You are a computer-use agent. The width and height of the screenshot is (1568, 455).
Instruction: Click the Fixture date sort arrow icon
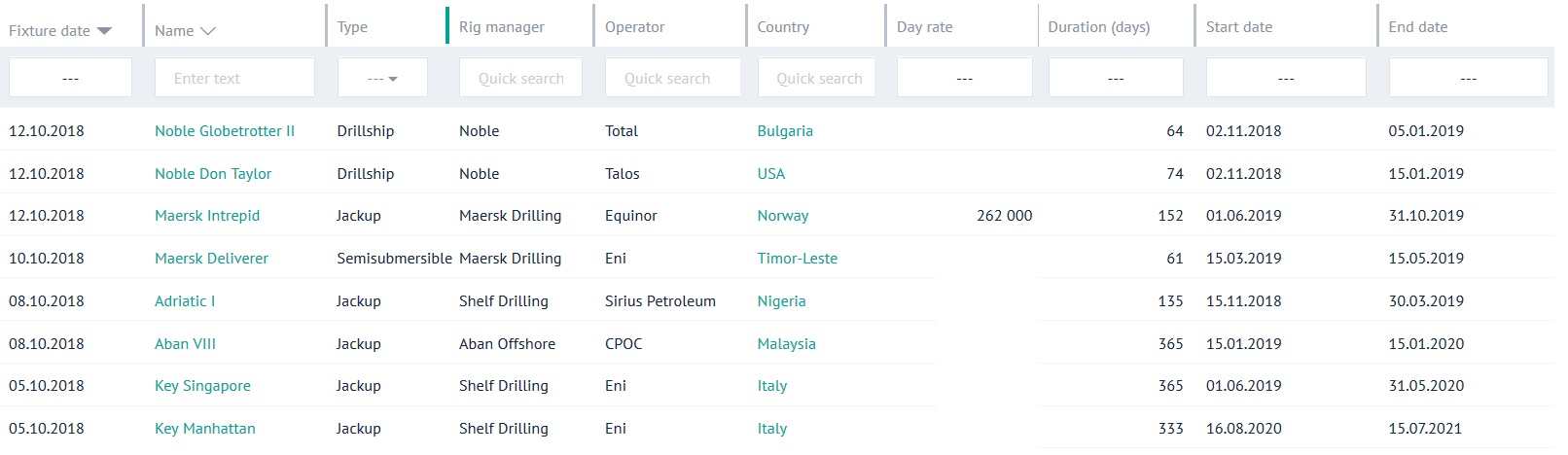(x=104, y=31)
